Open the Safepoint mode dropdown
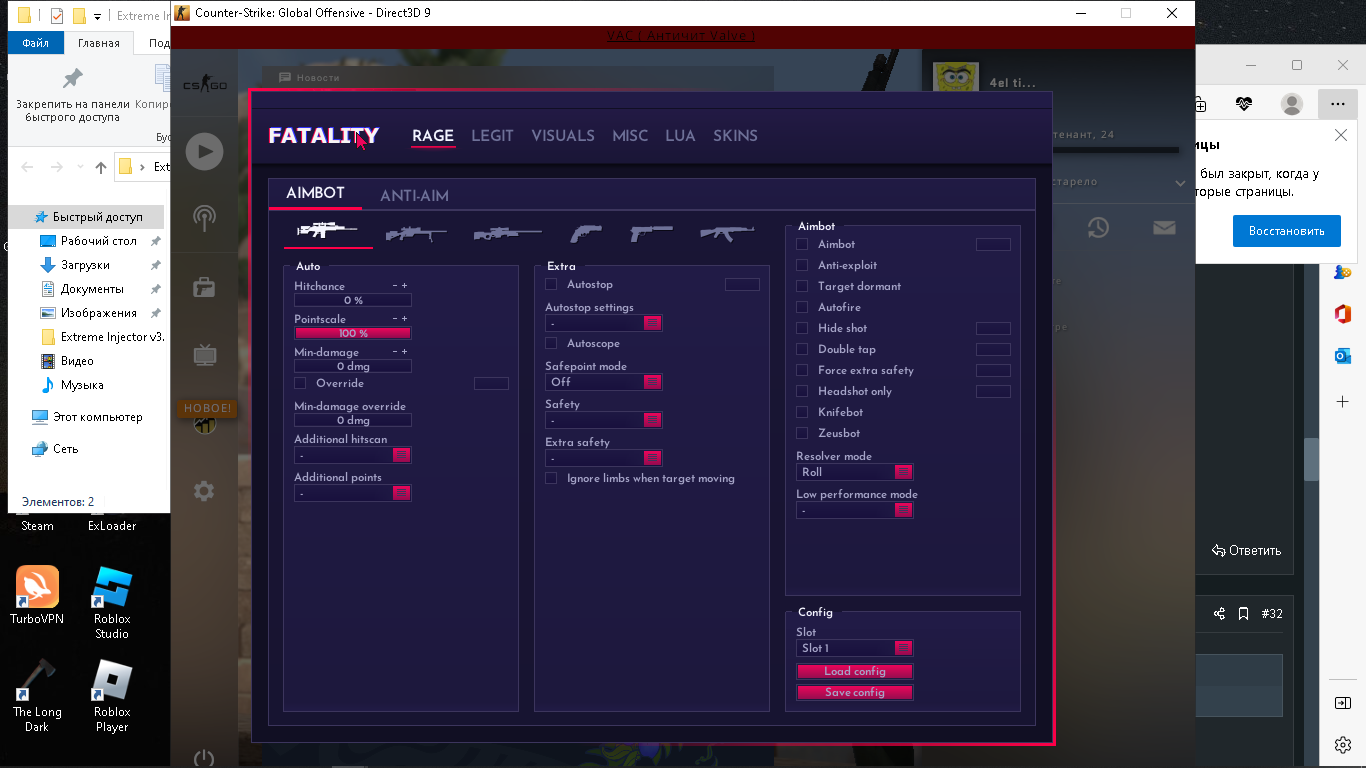This screenshot has width=1366, height=768. [603, 382]
